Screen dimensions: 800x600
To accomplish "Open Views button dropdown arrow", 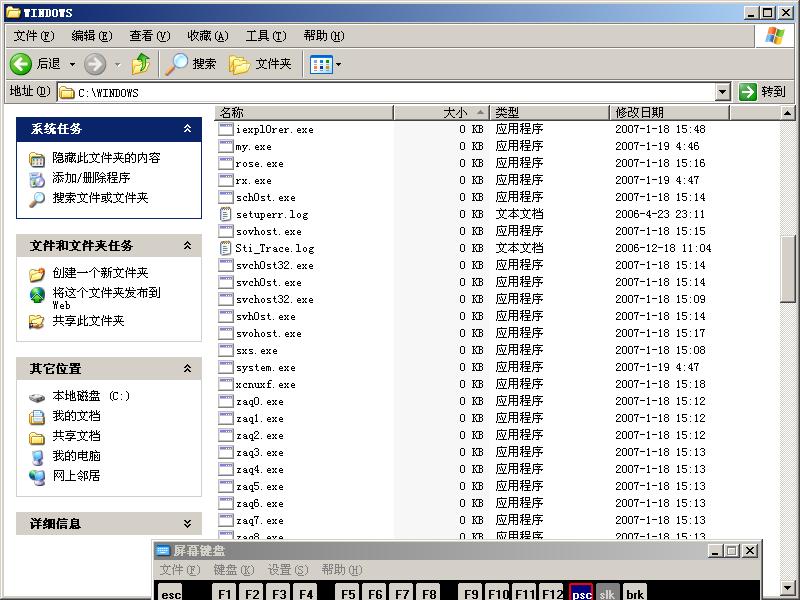I will [338, 64].
